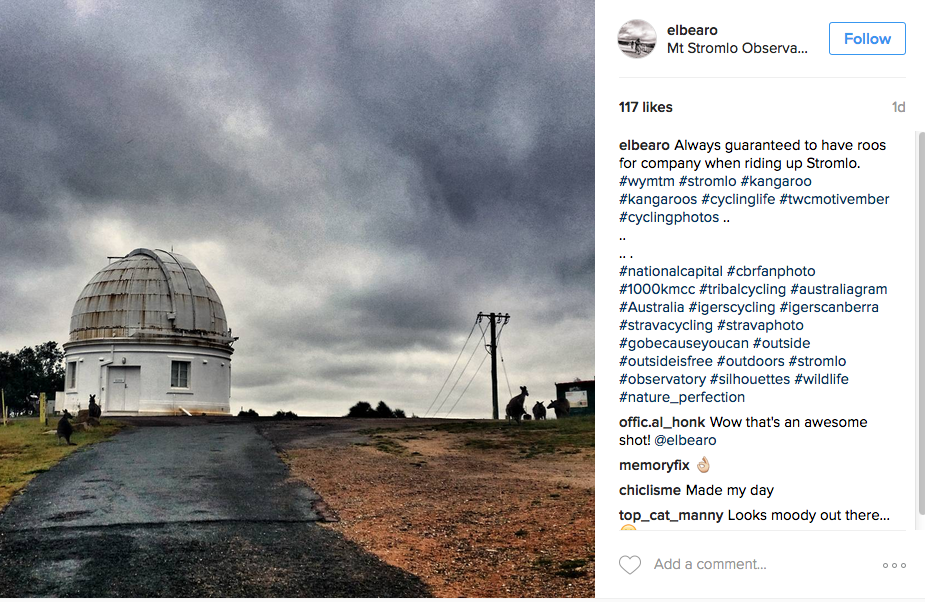Click the @elbearo mention in comment
925x602 pixels.
tap(685, 440)
